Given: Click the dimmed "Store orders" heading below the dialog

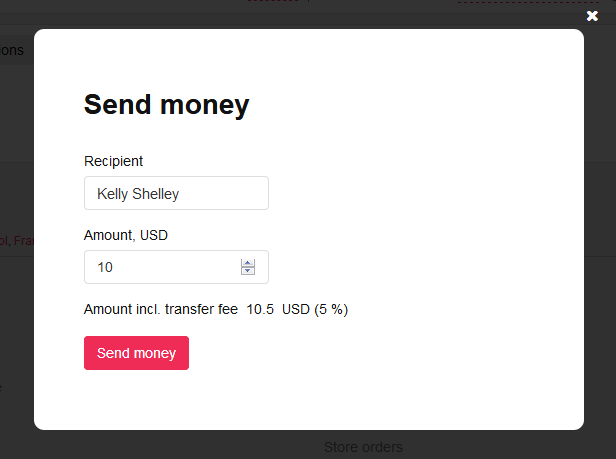Looking at the screenshot, I should tap(363, 447).
